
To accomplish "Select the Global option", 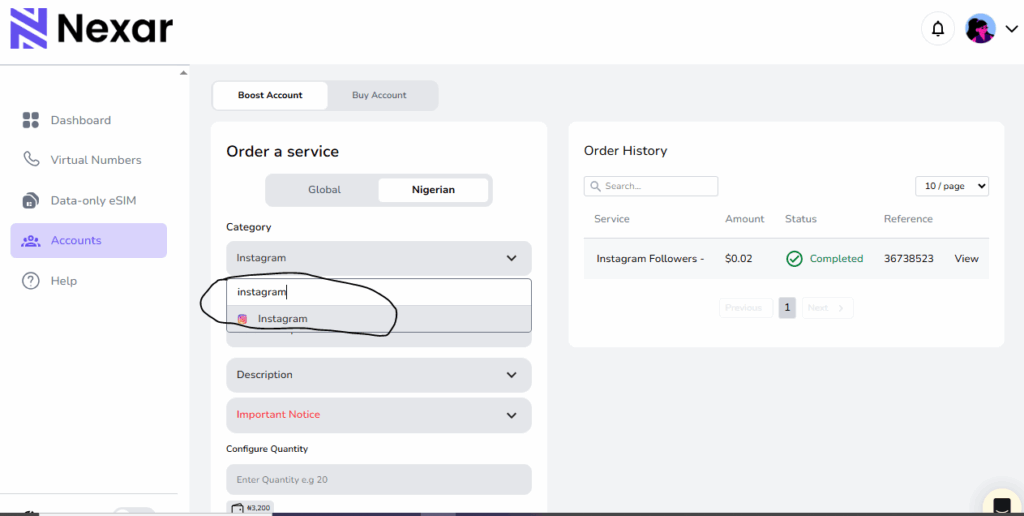I will (x=324, y=190).
